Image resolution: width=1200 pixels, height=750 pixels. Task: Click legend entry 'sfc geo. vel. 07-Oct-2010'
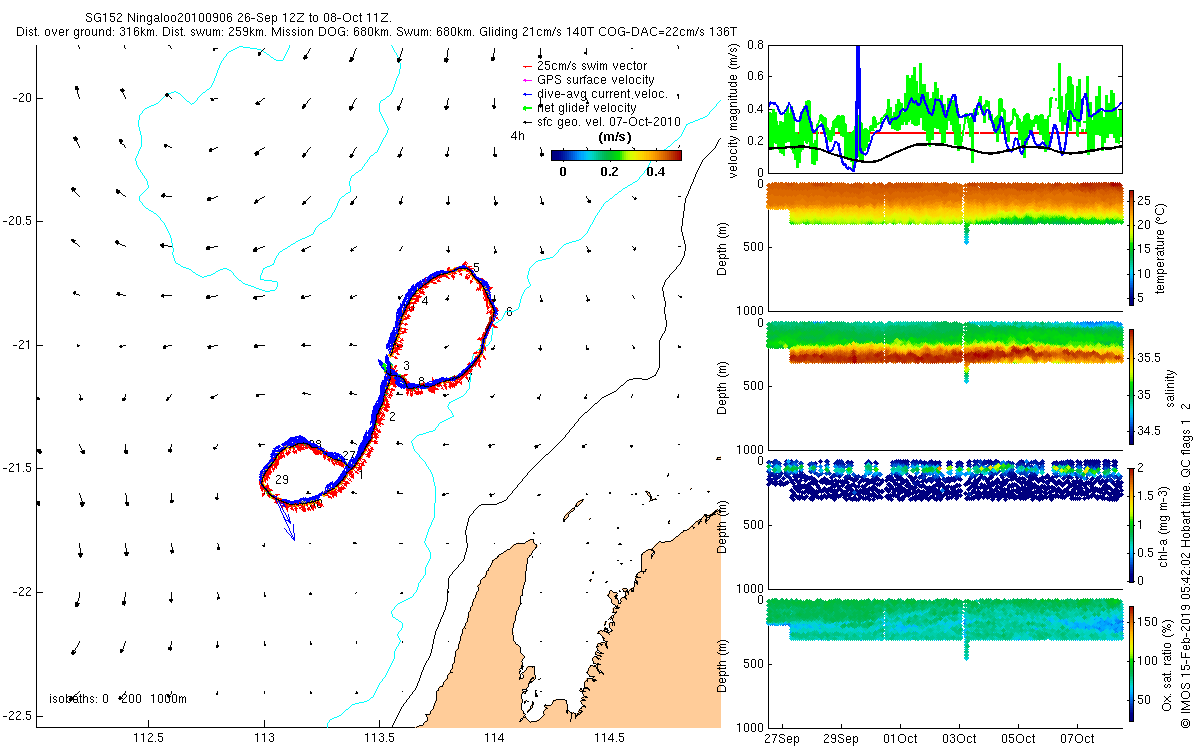[609, 121]
